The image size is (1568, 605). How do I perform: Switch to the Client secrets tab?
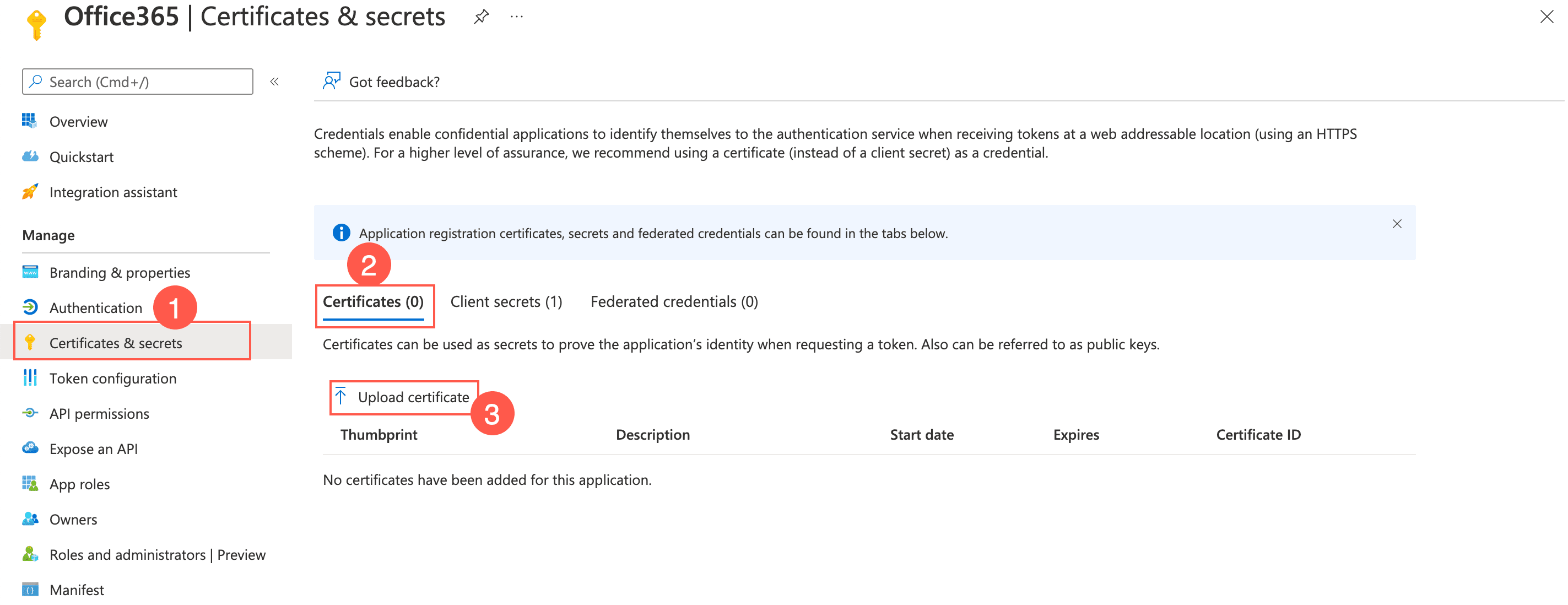pos(506,301)
